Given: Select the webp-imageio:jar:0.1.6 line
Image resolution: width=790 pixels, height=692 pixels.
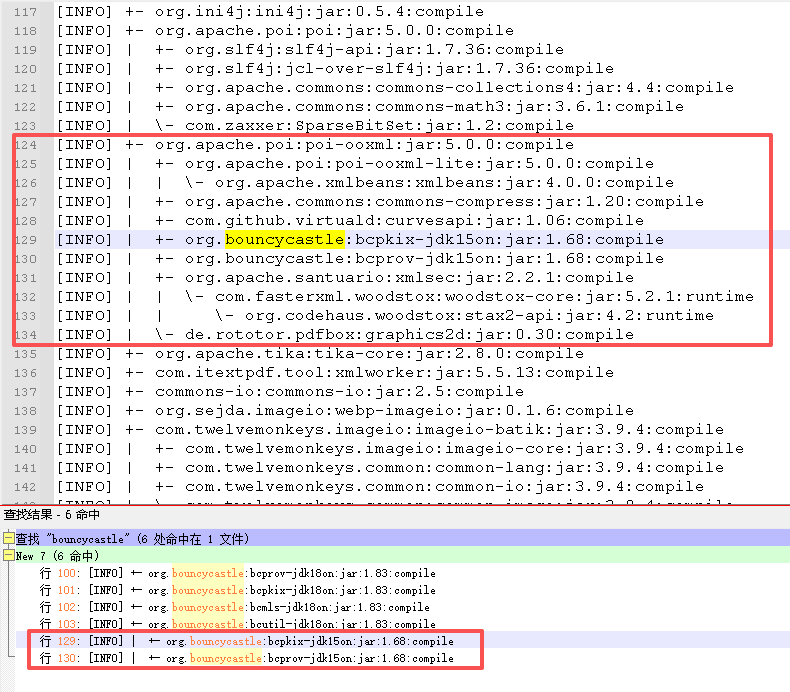Looking at the screenshot, I should pos(345,411).
